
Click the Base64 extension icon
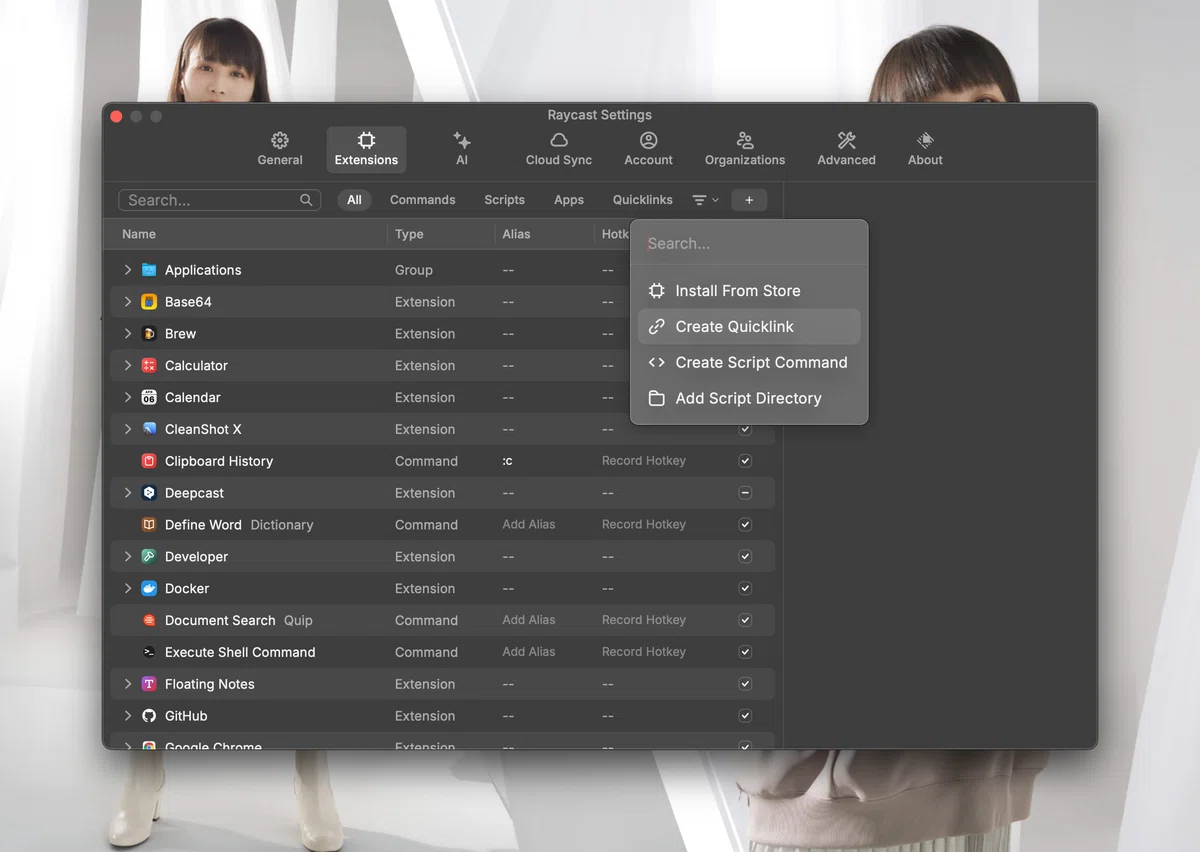[149, 302]
